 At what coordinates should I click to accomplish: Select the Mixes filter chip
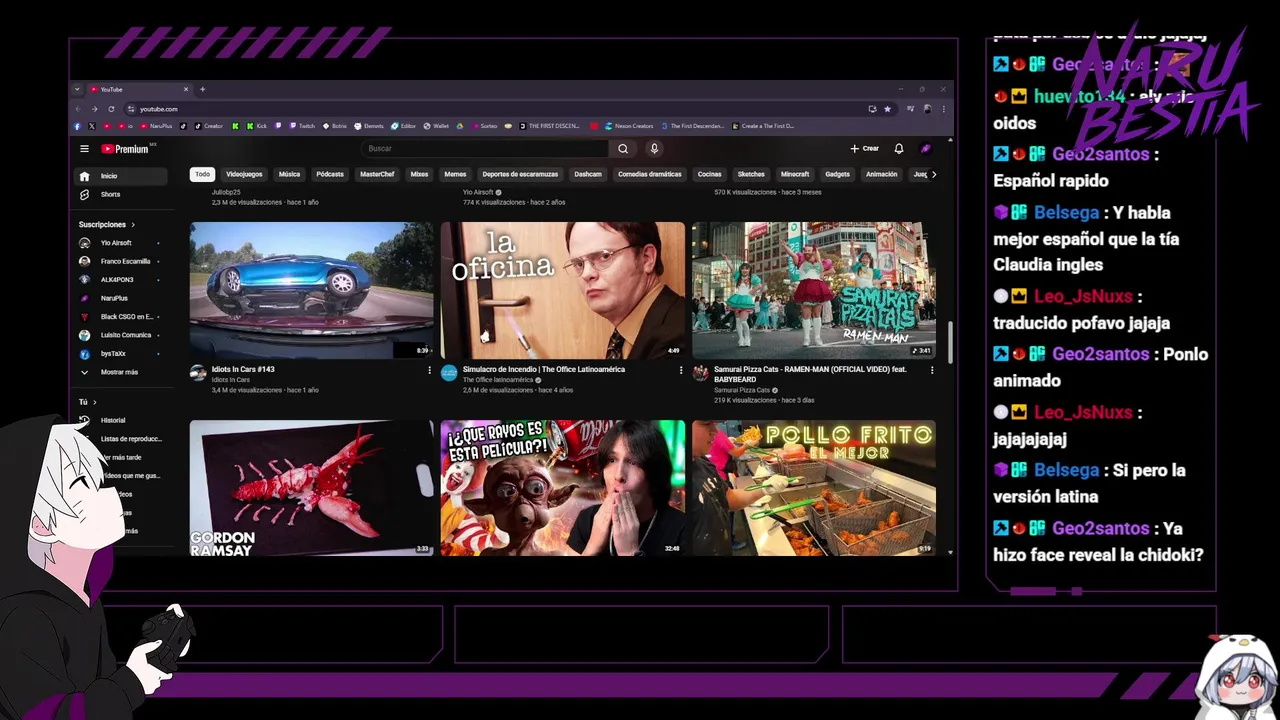(419, 174)
